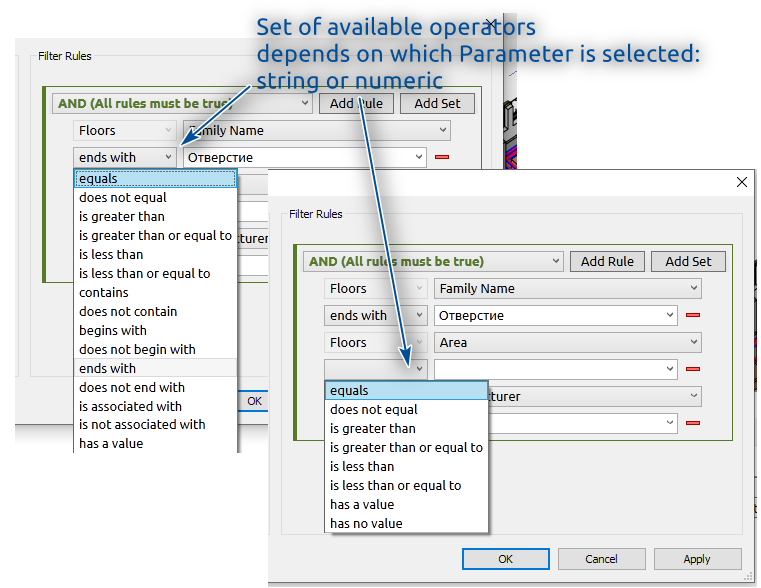Close the front filter dialog
761x588 pixels.
pyautogui.click(x=742, y=182)
